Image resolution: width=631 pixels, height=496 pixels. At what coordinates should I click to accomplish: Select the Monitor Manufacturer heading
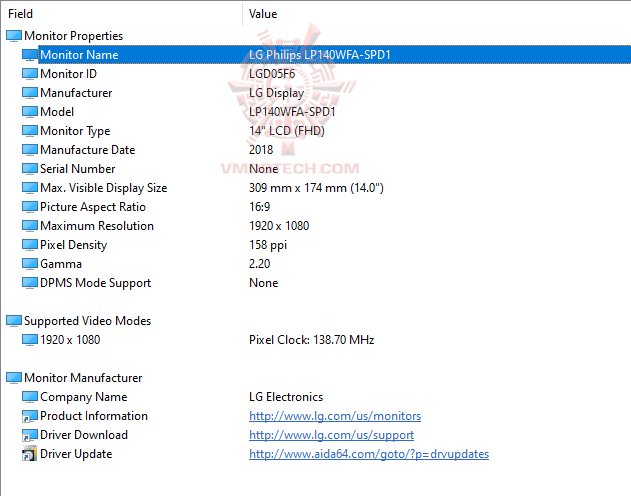point(83,378)
